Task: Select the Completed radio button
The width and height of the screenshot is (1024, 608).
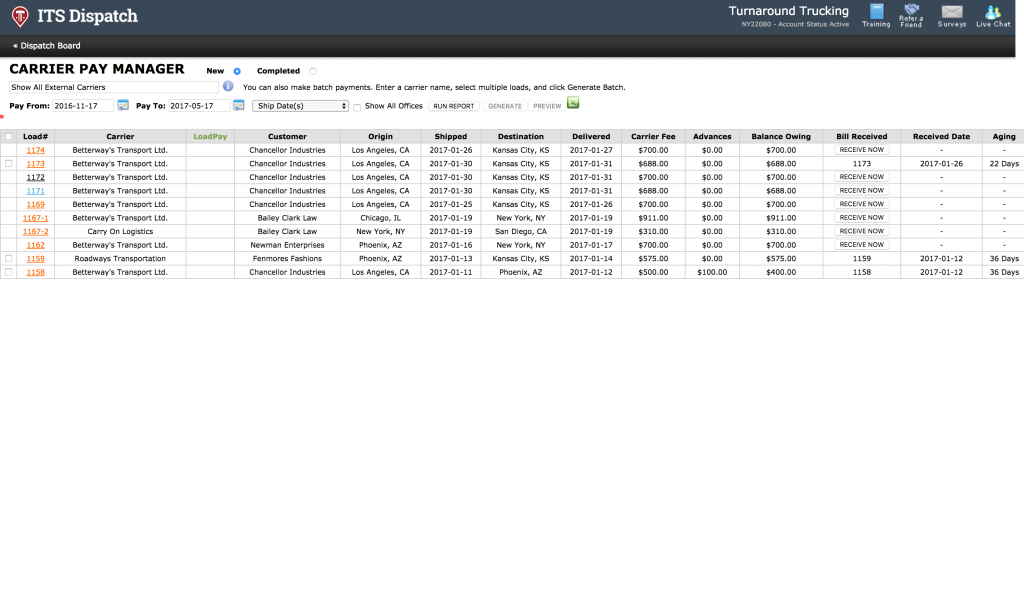Action: [313, 71]
